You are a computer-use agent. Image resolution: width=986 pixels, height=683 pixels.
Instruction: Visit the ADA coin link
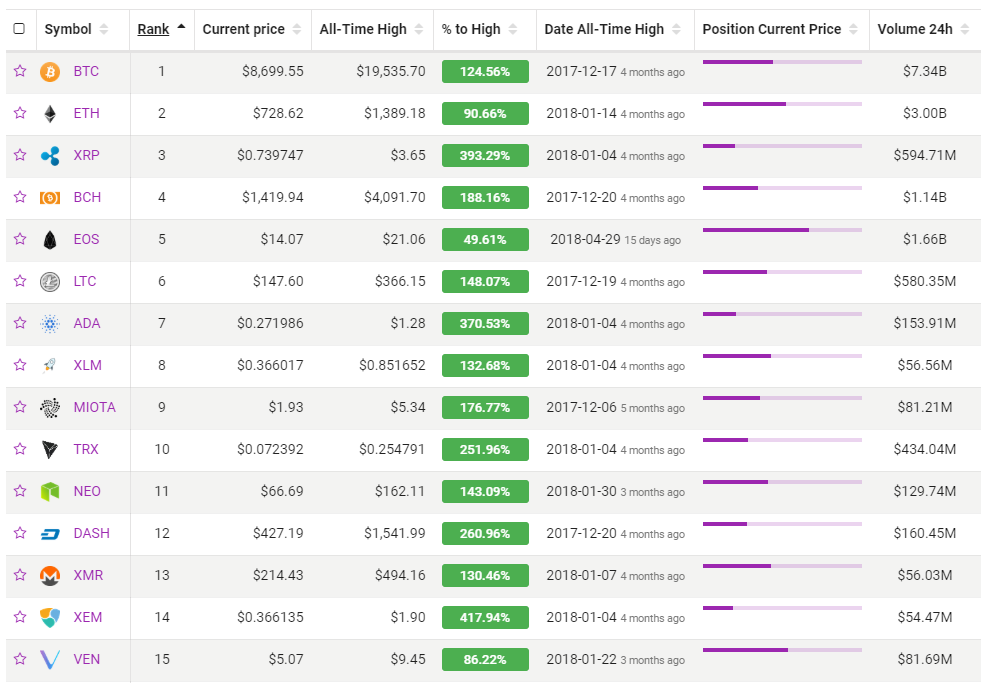(87, 324)
